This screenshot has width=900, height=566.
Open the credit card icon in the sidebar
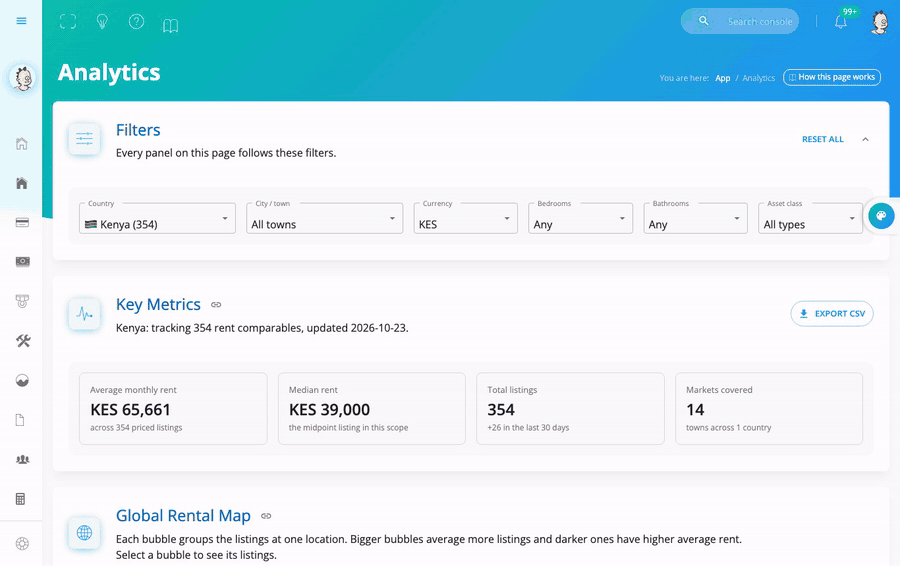coord(22,222)
